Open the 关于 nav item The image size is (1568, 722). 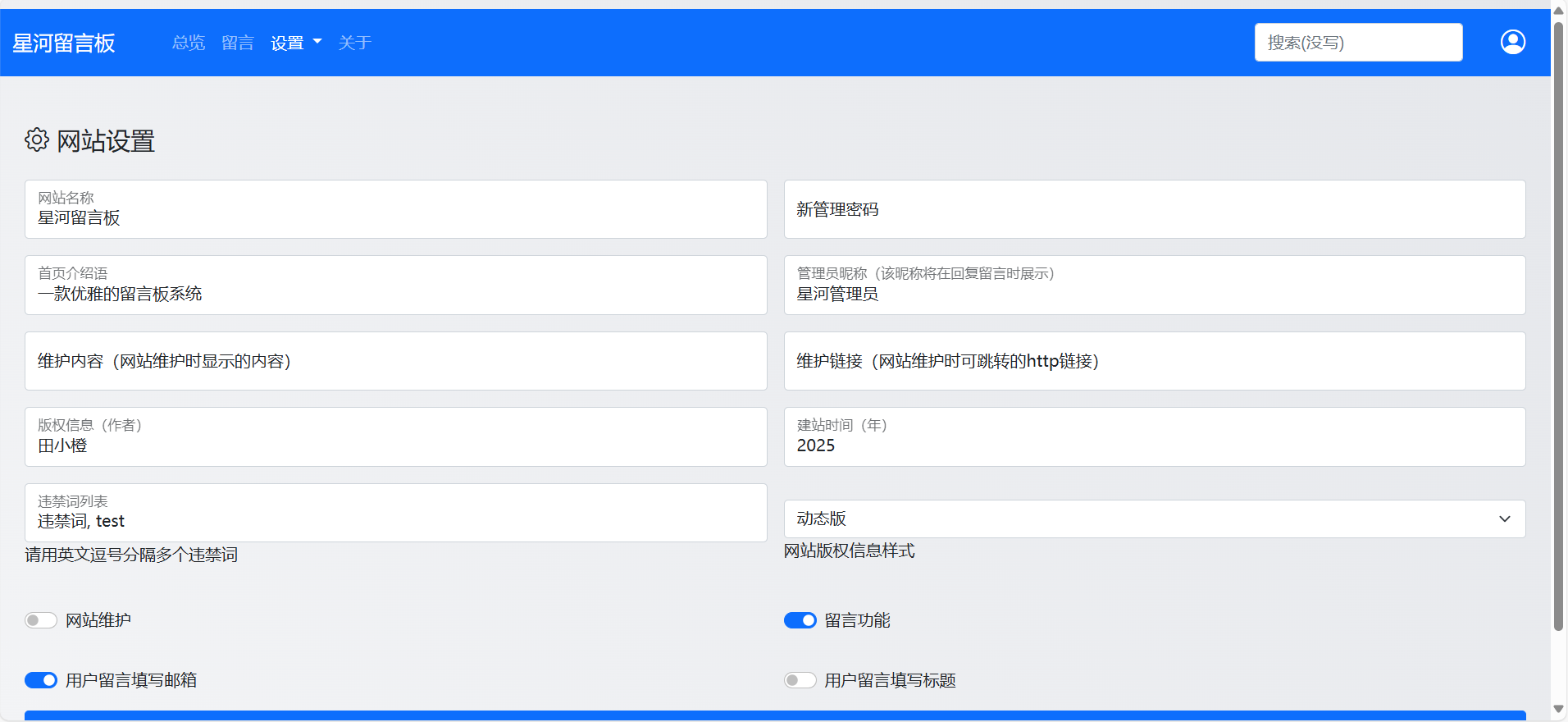point(355,43)
